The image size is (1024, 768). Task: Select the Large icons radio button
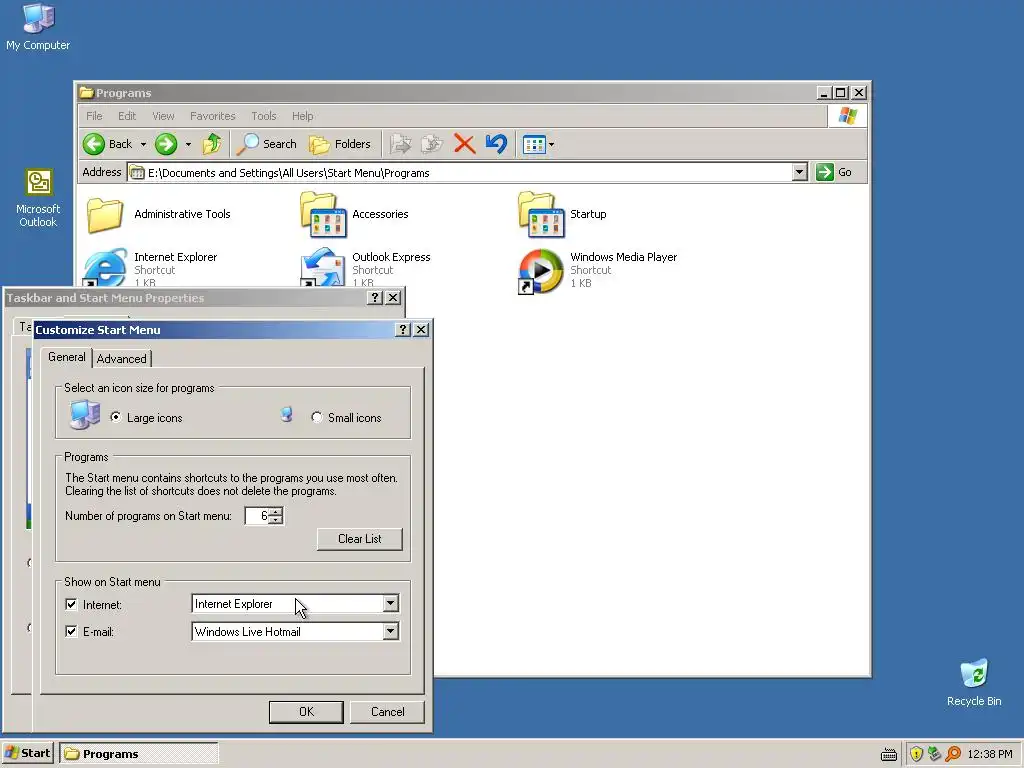(116, 417)
